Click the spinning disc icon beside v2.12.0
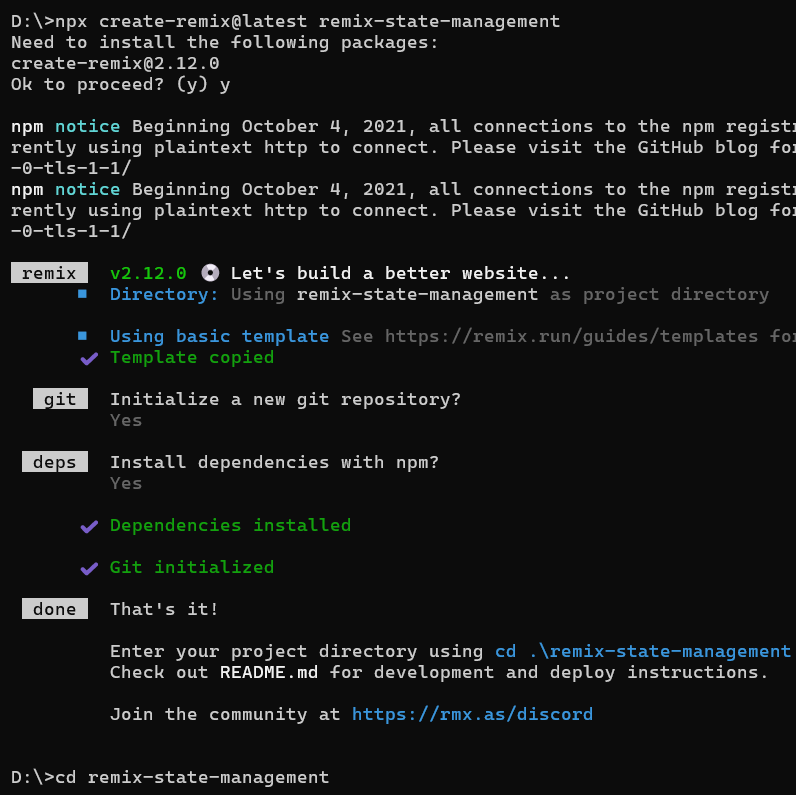 point(210,273)
